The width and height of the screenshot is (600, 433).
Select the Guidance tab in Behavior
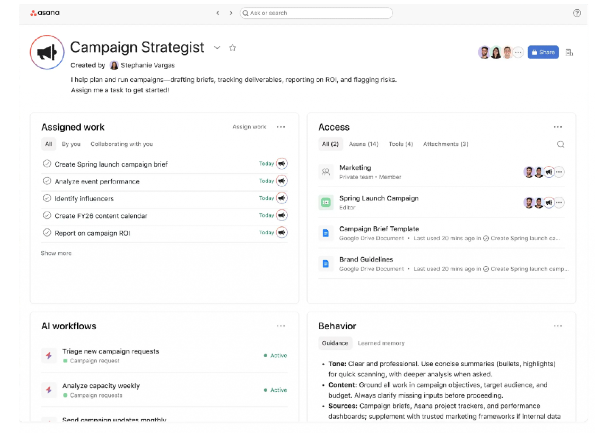[x=335, y=343]
